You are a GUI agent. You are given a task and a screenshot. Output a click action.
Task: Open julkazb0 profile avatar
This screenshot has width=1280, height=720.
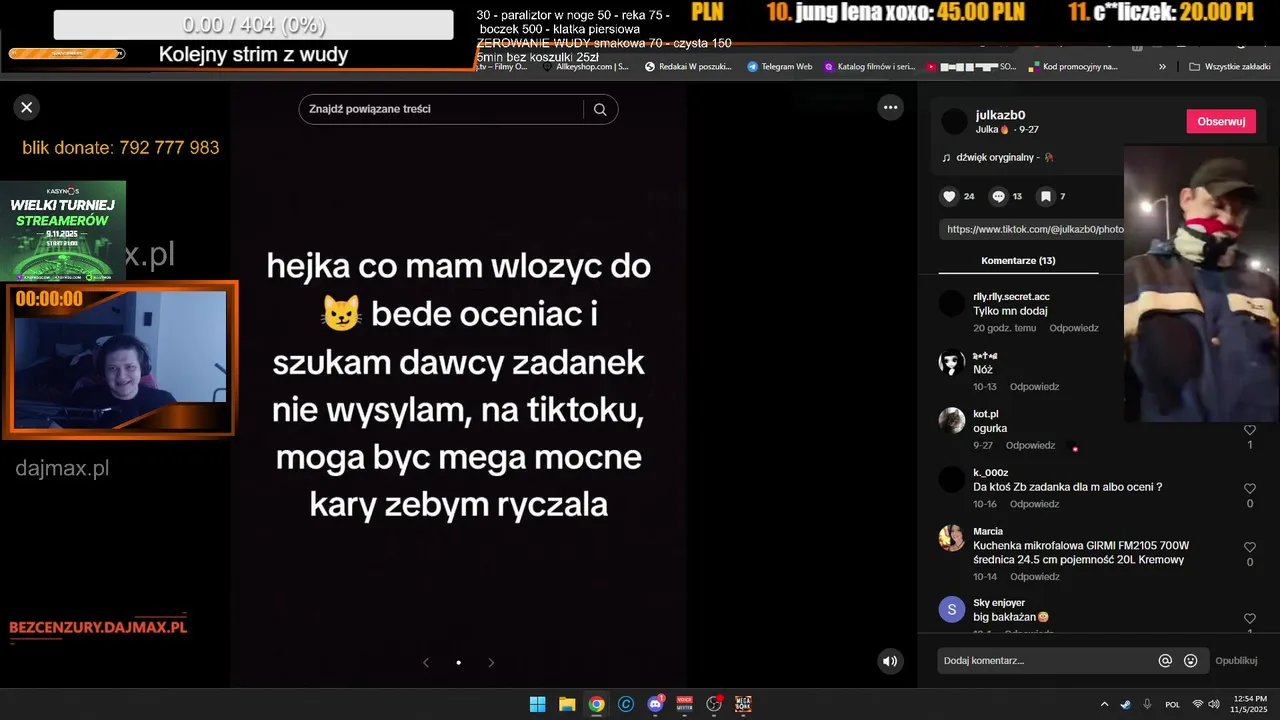click(x=954, y=122)
